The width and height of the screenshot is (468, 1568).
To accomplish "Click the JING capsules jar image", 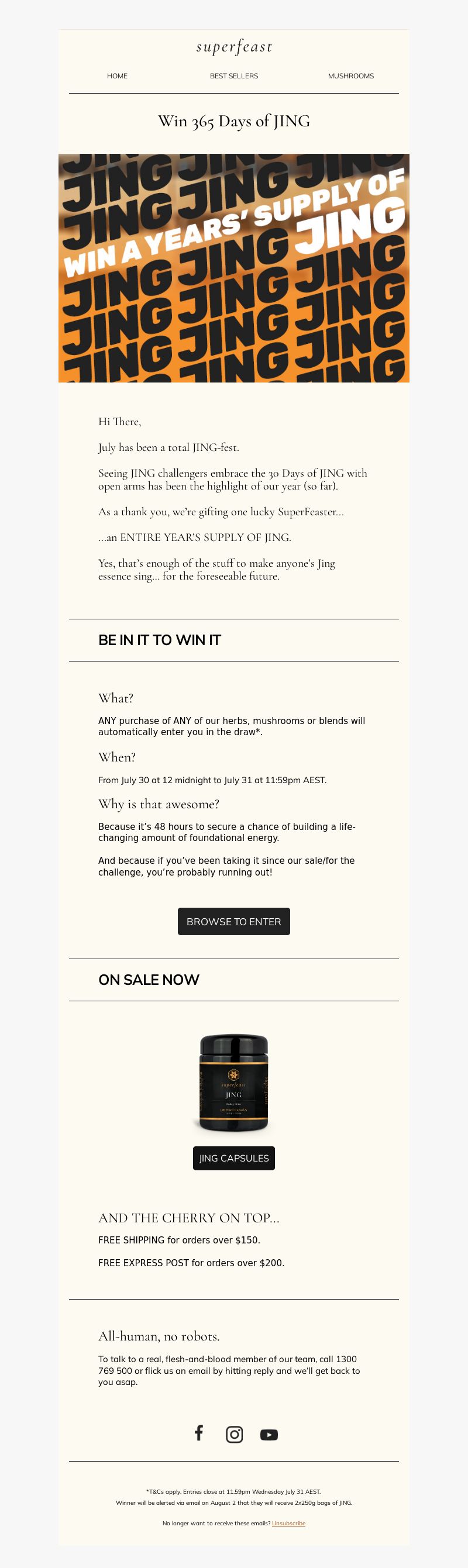I will (x=235, y=1084).
